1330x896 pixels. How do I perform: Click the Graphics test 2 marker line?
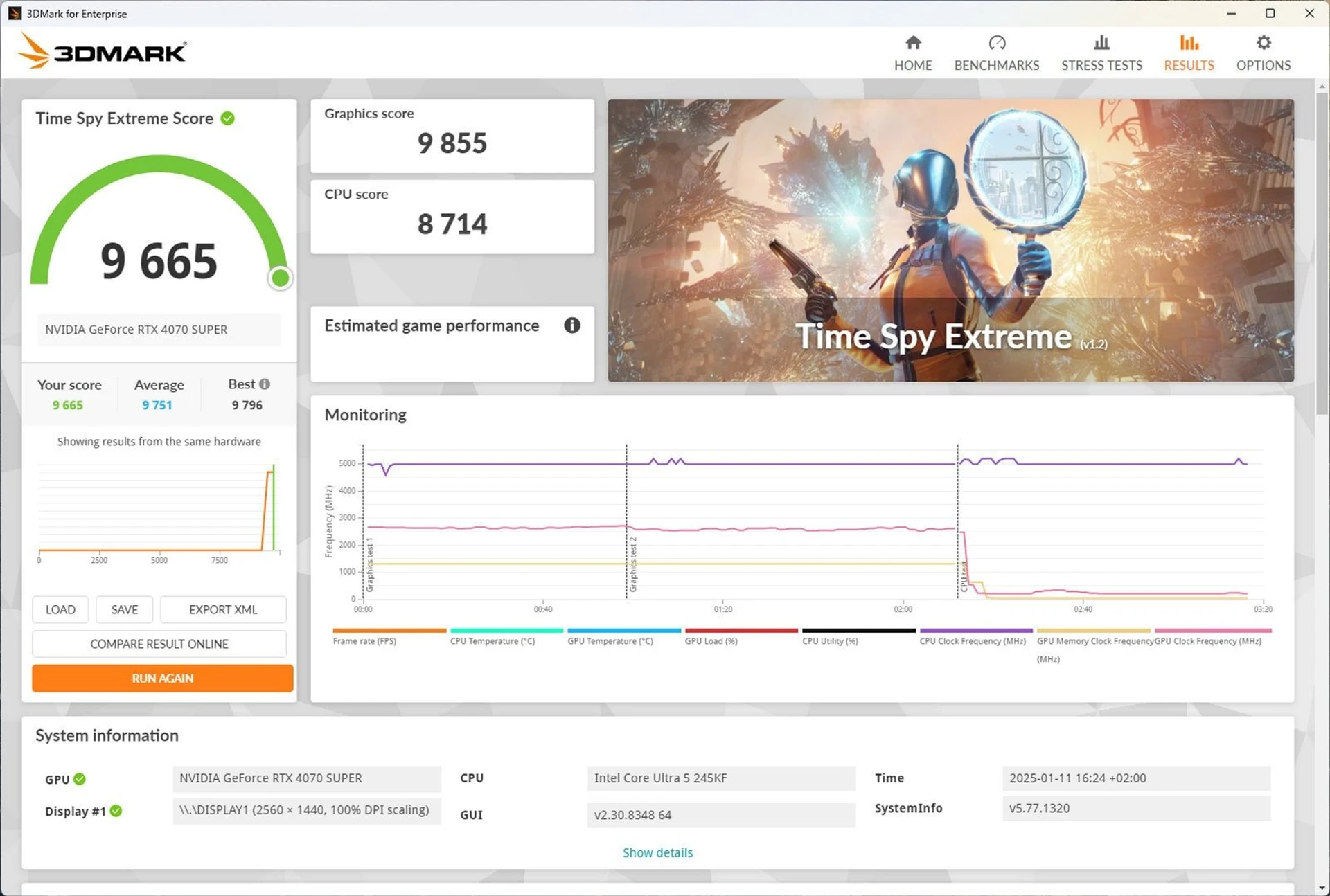coord(627,521)
